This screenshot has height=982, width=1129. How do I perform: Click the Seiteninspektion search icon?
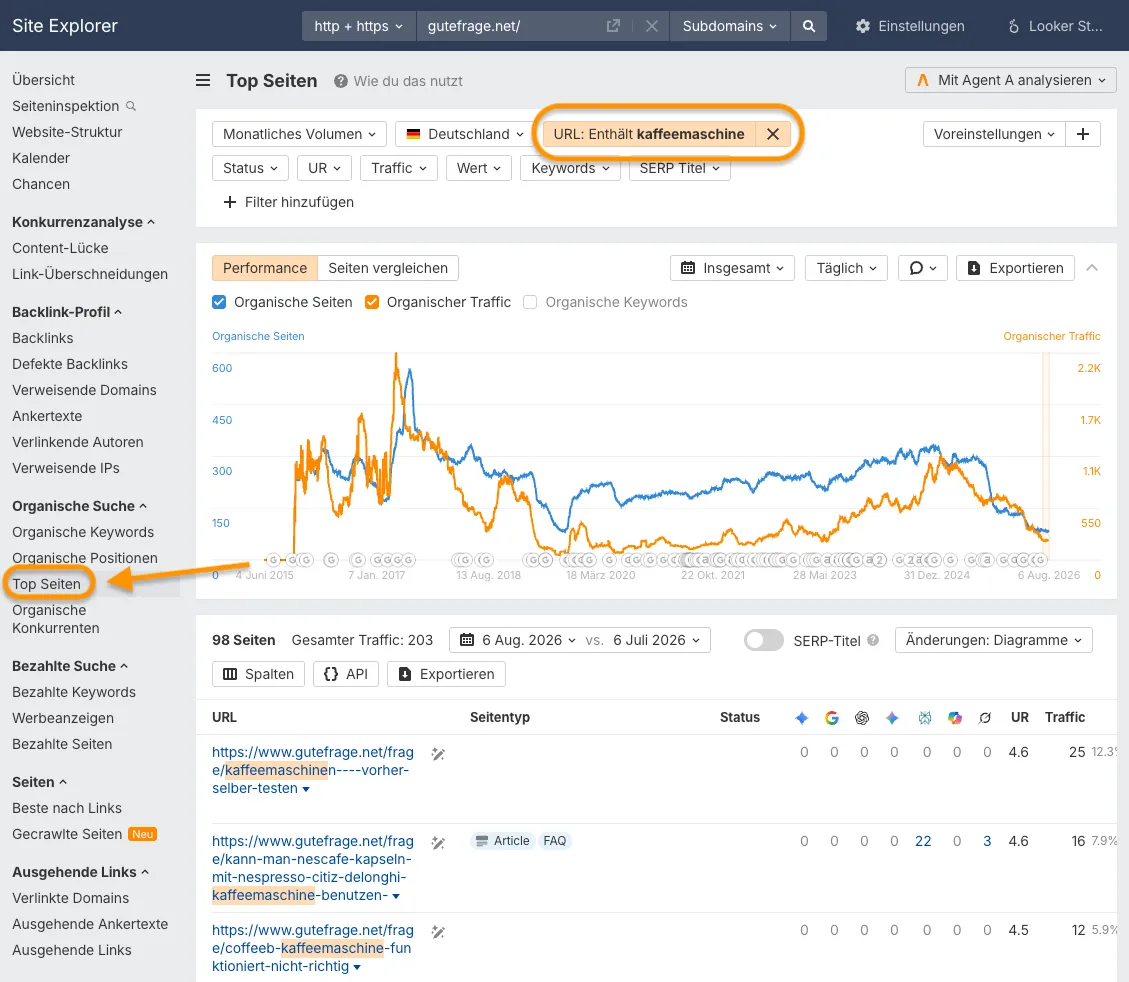click(131, 106)
